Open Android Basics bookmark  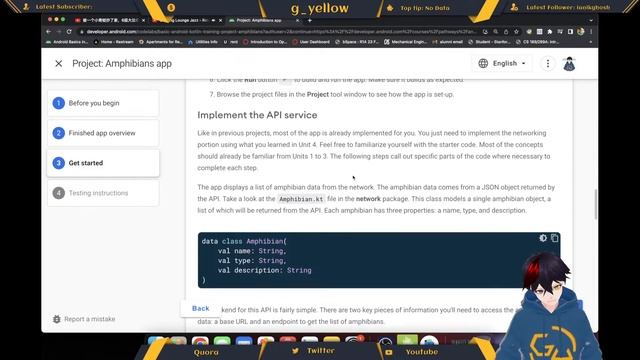point(67,42)
